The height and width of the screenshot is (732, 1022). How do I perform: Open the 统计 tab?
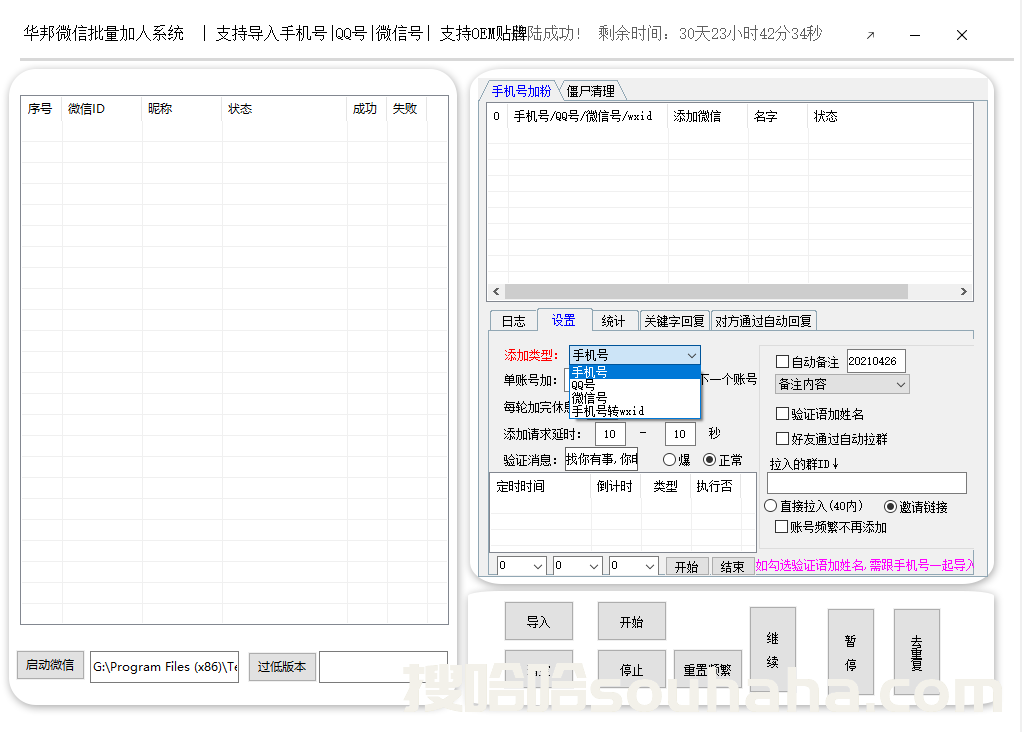pyautogui.click(x=614, y=320)
